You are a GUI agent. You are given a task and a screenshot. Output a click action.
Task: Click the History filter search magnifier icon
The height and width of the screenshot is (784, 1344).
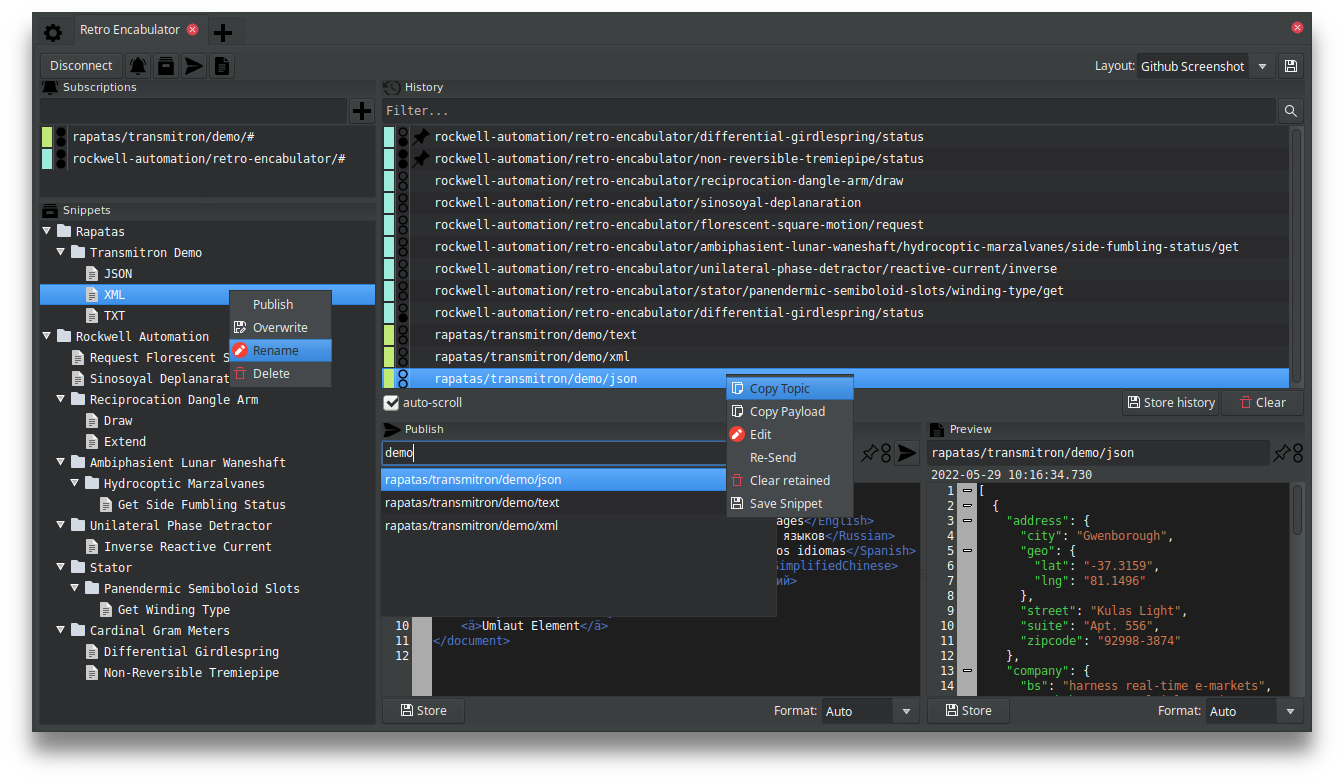[1291, 111]
